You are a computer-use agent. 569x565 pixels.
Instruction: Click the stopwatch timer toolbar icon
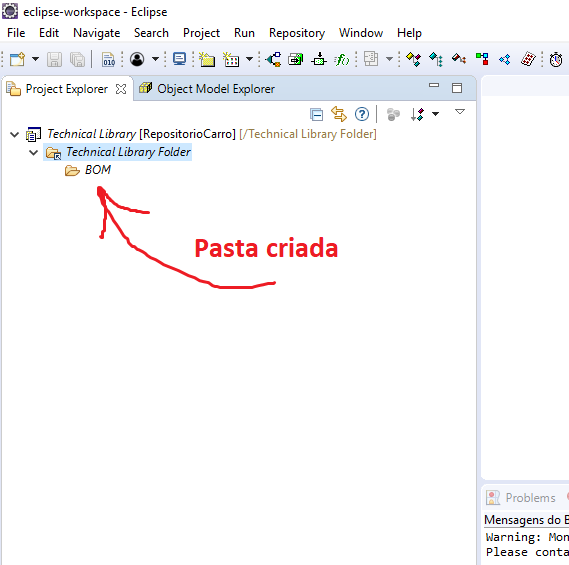click(556, 59)
